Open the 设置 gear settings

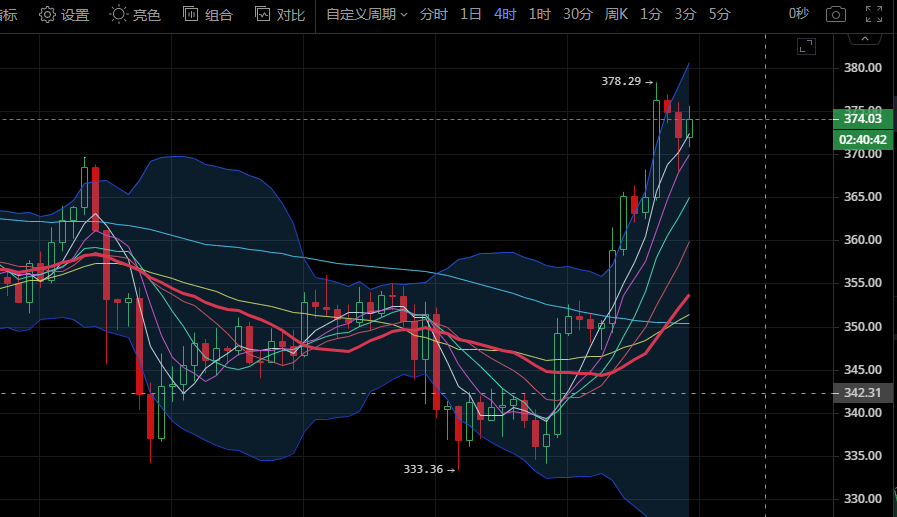click(64, 15)
